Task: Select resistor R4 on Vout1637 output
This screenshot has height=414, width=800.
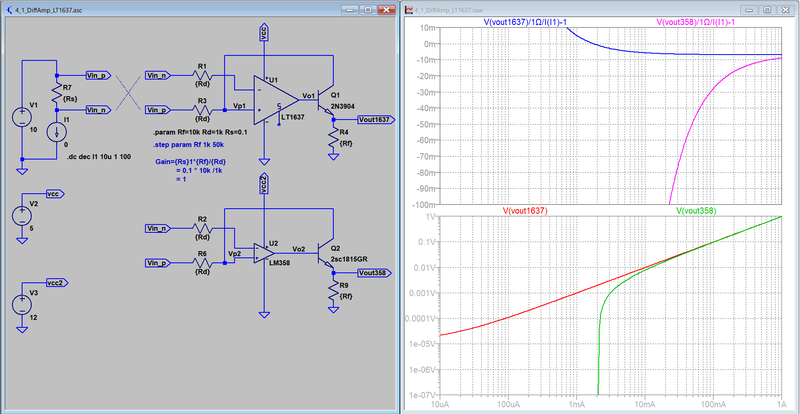Action: tap(333, 139)
